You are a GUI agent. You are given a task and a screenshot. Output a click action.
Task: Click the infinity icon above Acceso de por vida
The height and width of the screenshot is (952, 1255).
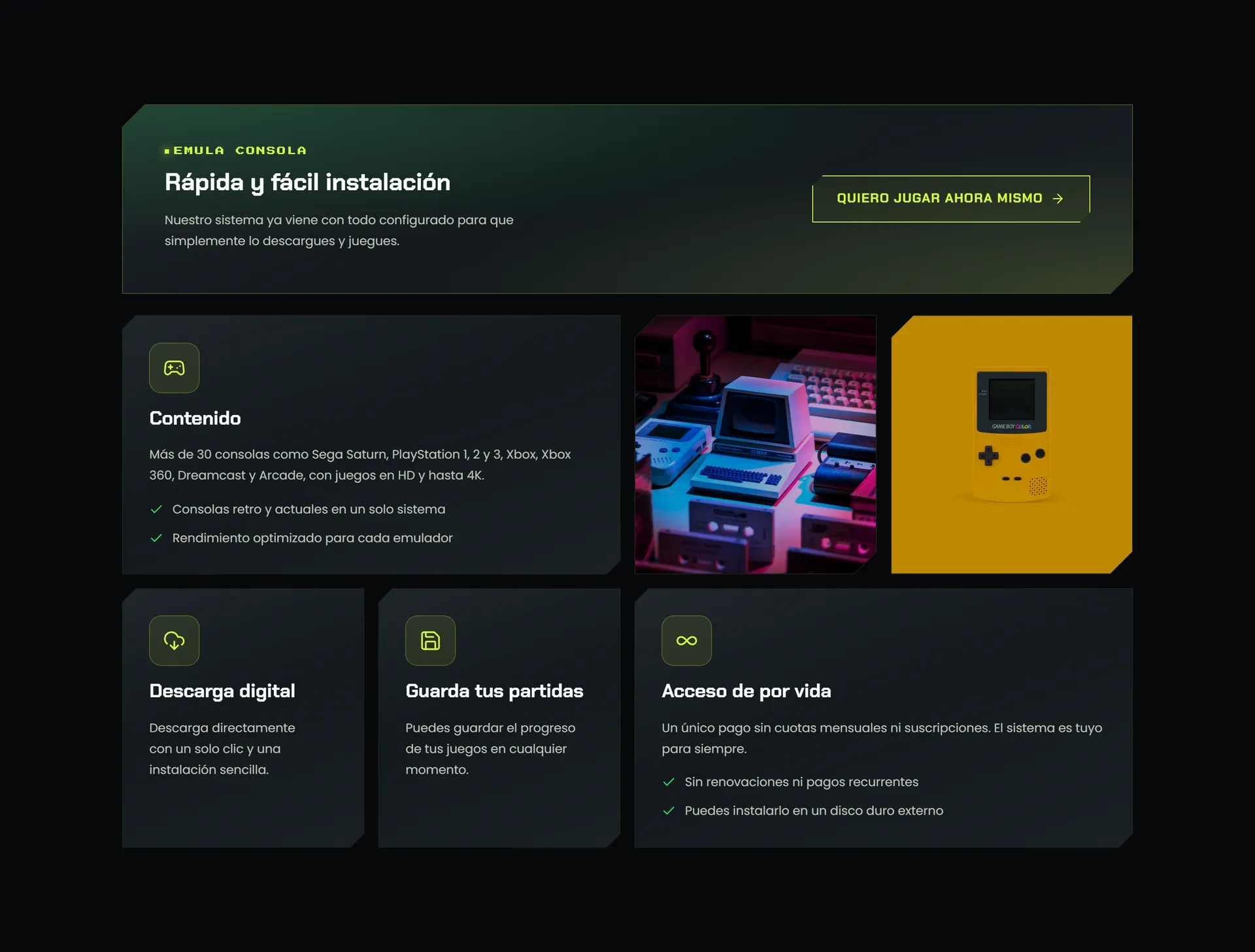pos(686,640)
